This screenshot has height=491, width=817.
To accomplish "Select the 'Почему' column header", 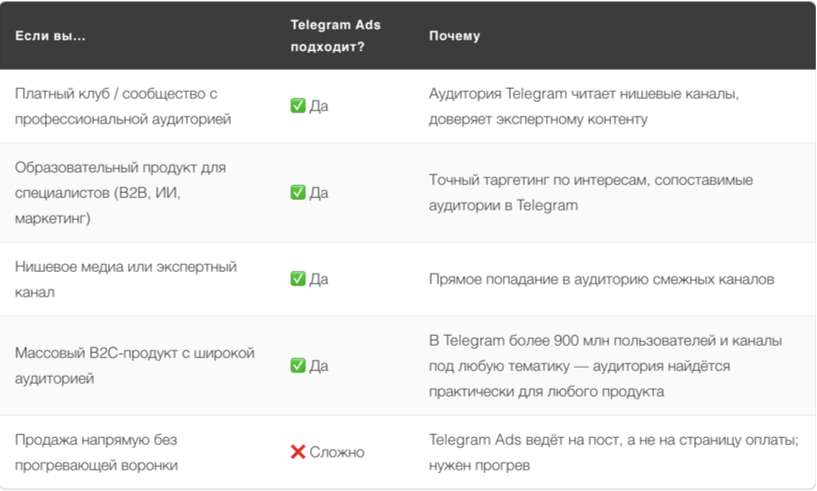I will pos(454,36).
